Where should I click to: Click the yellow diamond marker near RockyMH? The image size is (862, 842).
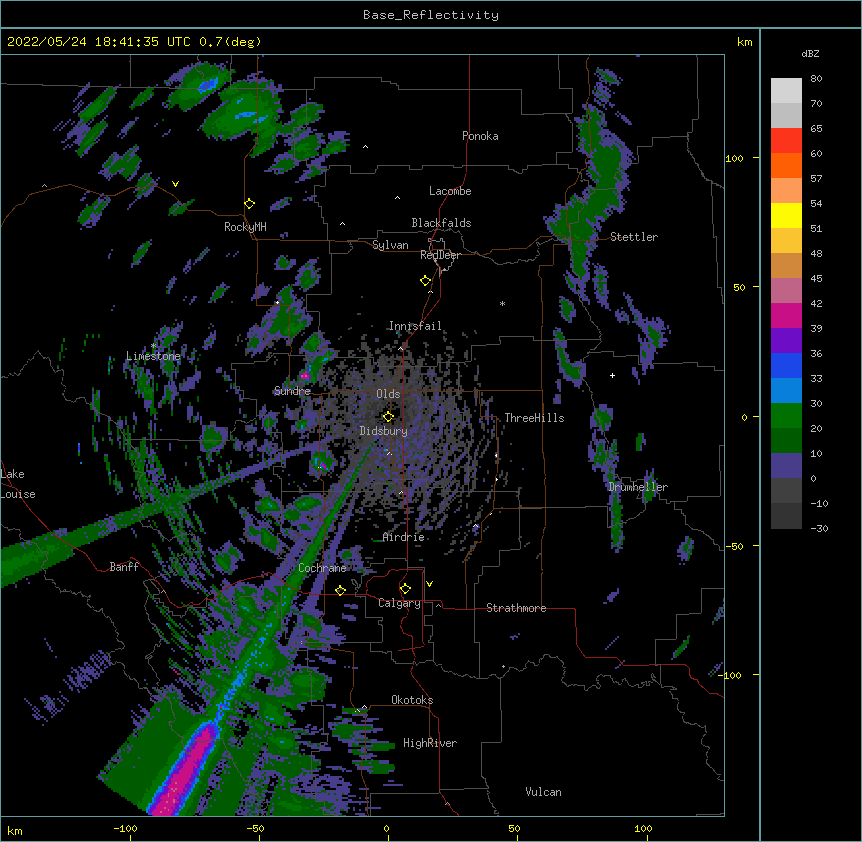coord(250,204)
